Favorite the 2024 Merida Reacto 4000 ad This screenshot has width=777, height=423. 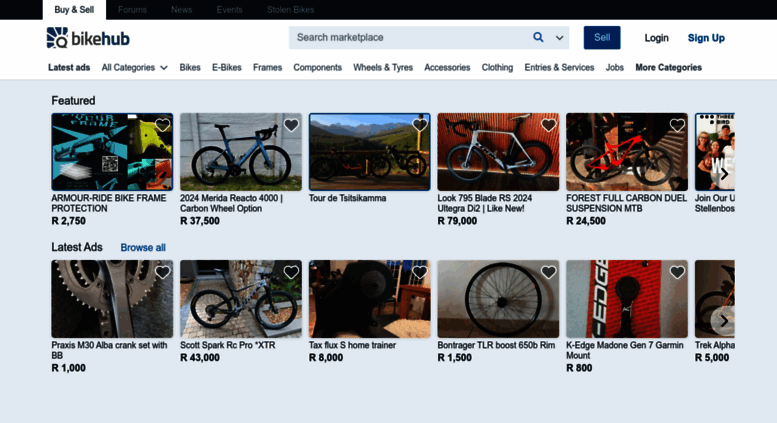click(291, 125)
